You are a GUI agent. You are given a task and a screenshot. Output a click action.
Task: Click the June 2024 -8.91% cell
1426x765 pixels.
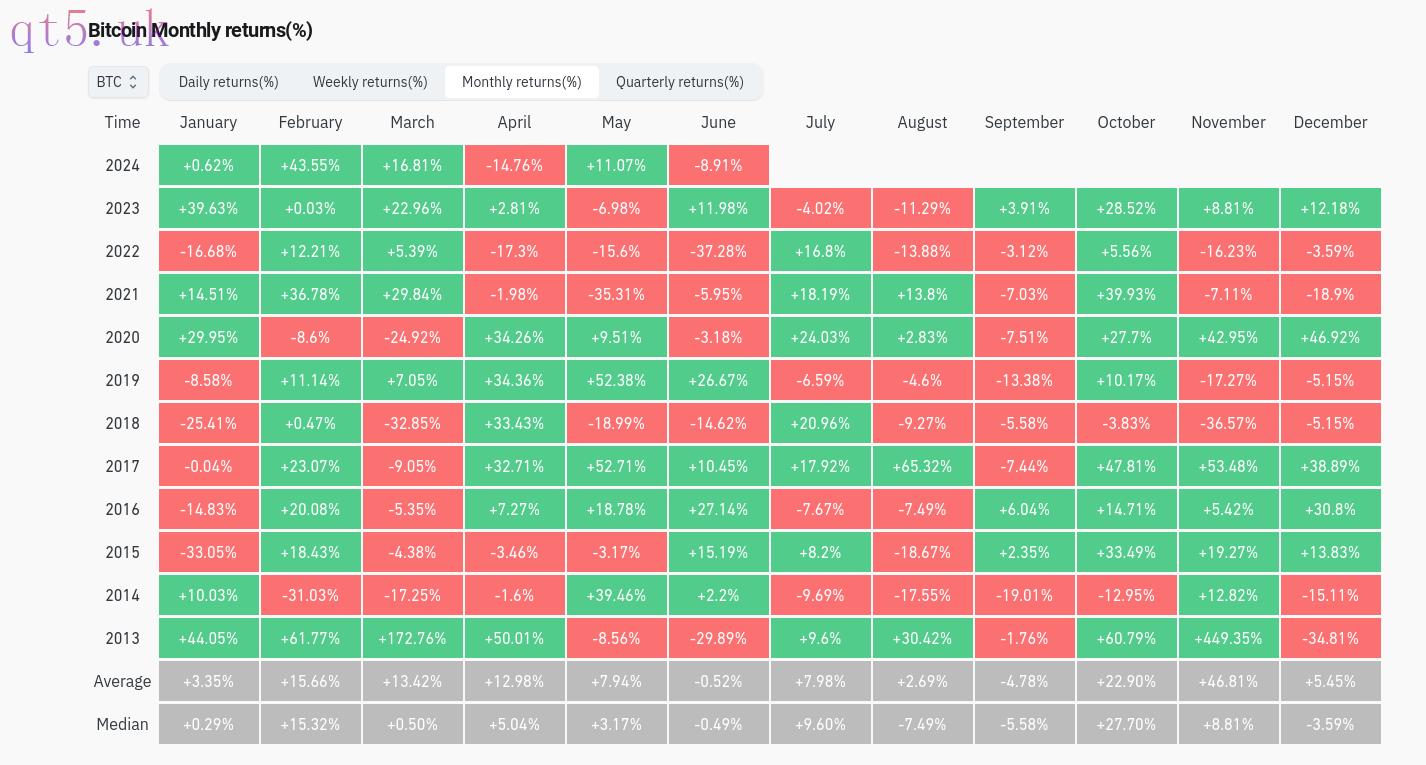tap(718, 165)
